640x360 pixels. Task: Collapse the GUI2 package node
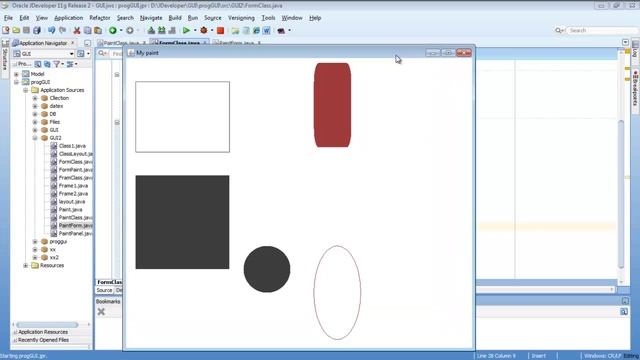point(35,138)
